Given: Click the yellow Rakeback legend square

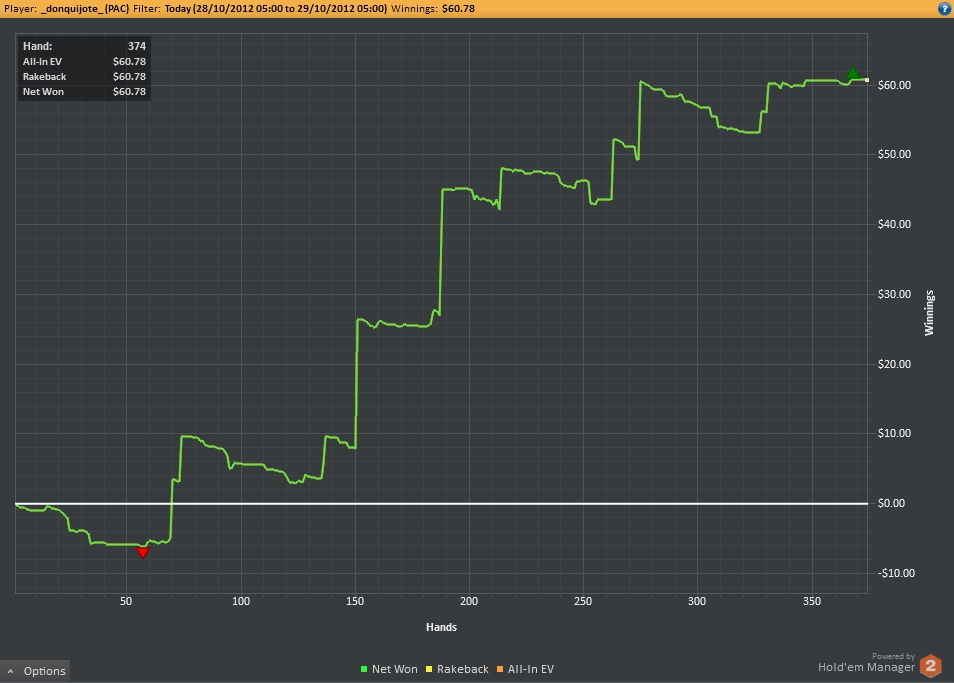Looking at the screenshot, I should point(429,669).
